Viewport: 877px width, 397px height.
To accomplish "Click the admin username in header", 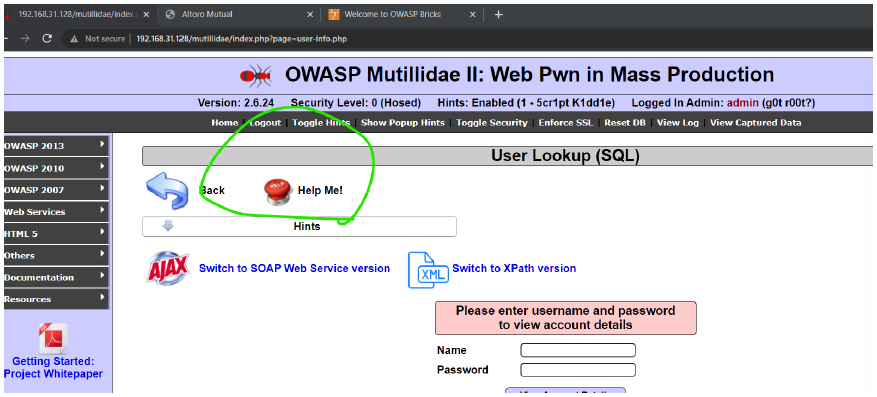I will (743, 103).
